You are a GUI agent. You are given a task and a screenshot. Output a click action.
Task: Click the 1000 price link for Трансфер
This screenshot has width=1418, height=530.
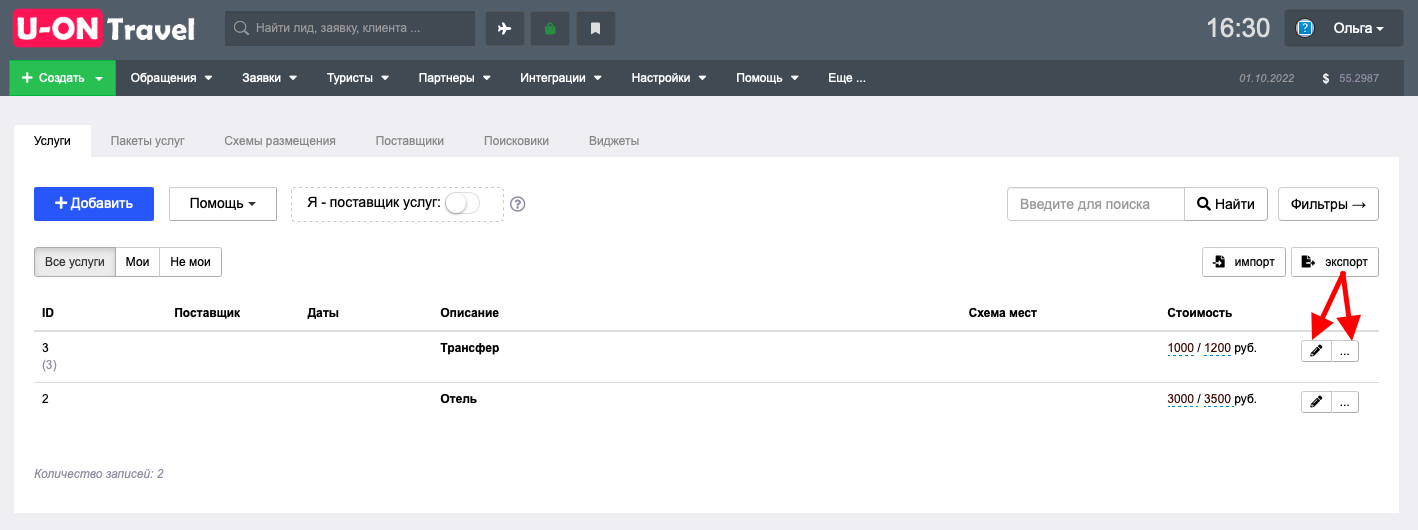[1181, 348]
